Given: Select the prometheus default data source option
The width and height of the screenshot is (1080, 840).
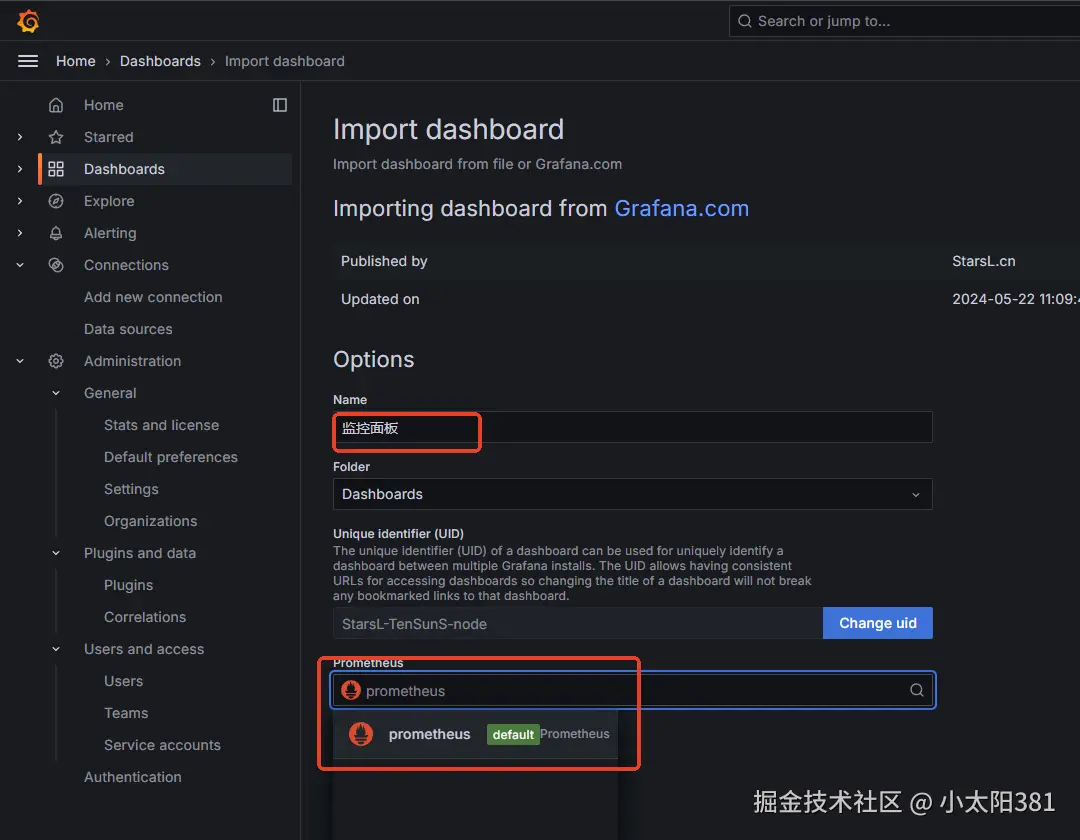Looking at the screenshot, I should click(x=475, y=734).
